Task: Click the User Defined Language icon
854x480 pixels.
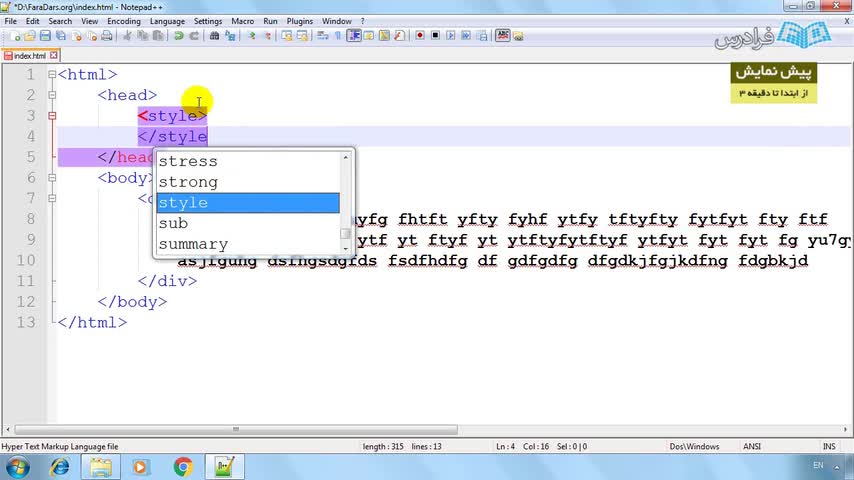Action: pyautogui.click(x=369, y=36)
